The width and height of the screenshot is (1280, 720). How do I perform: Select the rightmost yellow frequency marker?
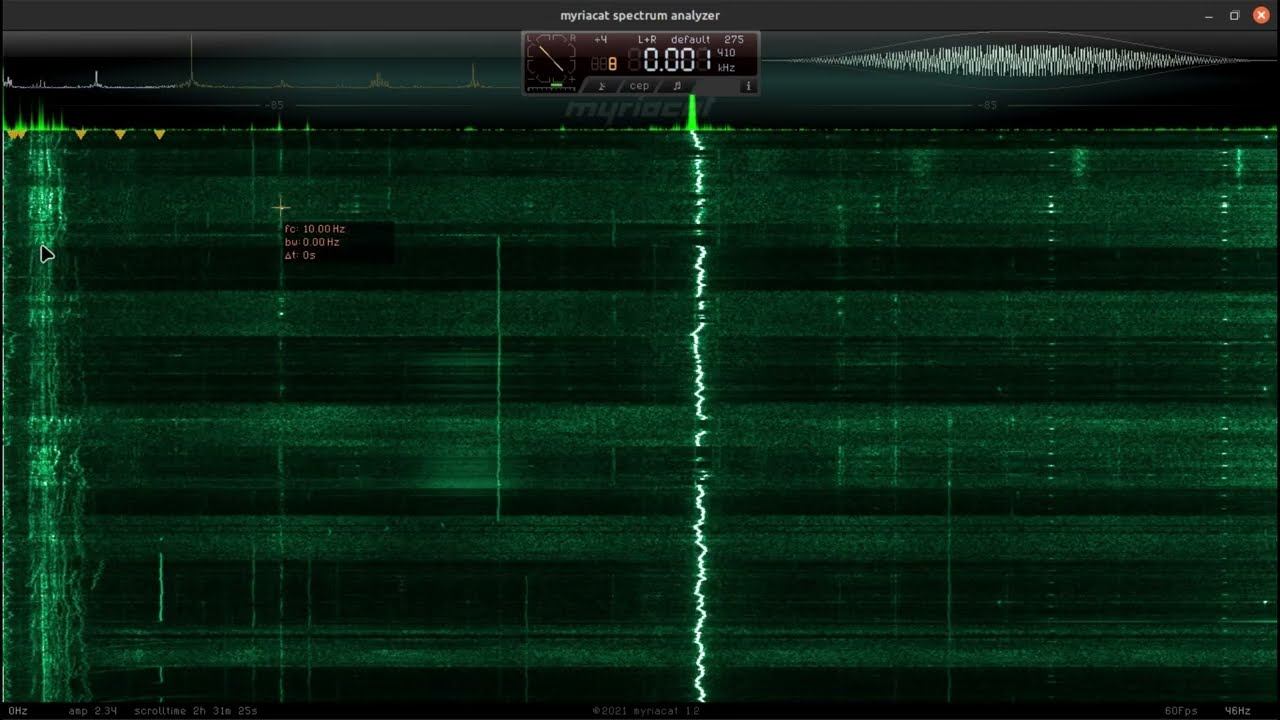[x=159, y=134]
